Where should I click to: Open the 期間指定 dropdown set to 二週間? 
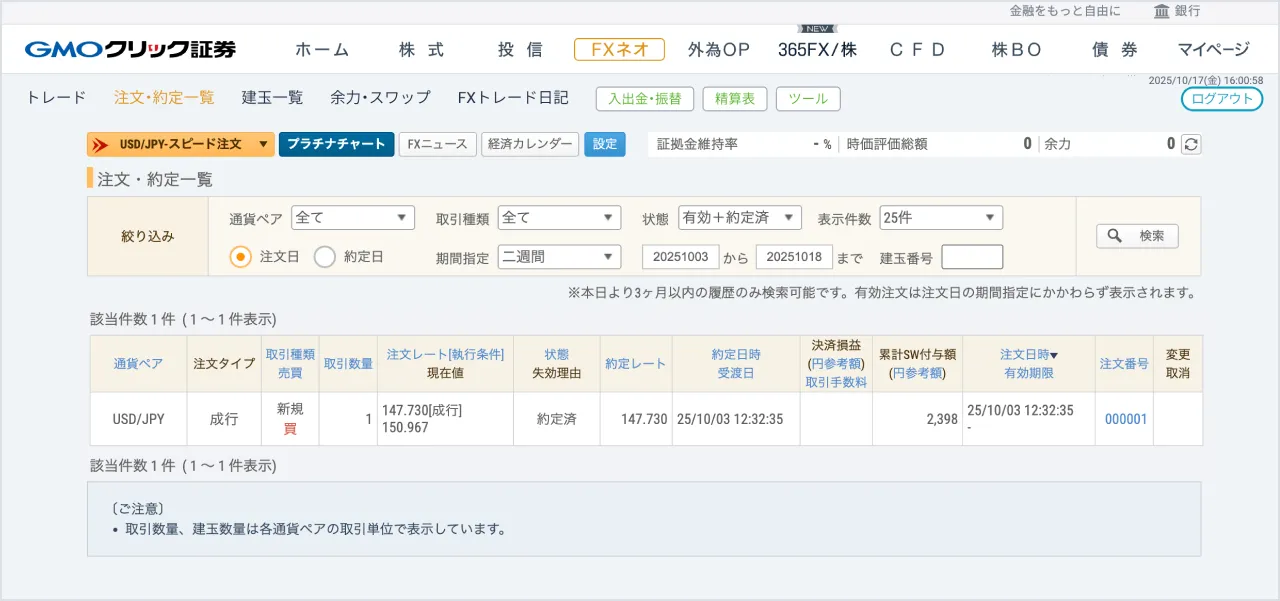[x=559, y=257]
